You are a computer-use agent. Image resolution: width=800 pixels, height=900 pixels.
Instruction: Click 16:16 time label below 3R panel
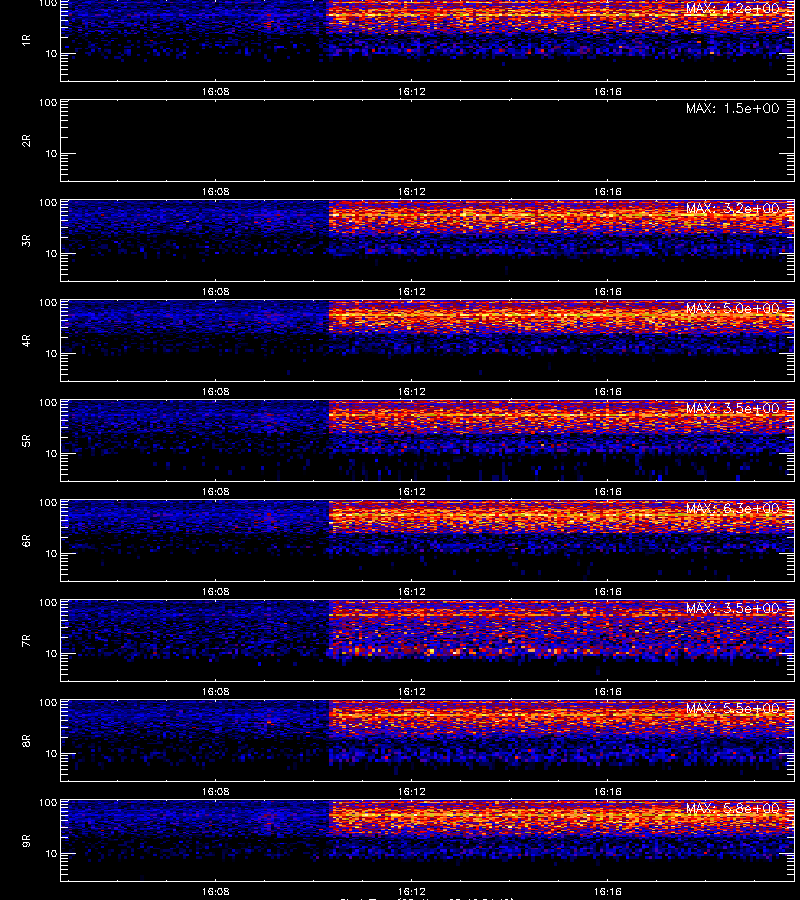608,292
